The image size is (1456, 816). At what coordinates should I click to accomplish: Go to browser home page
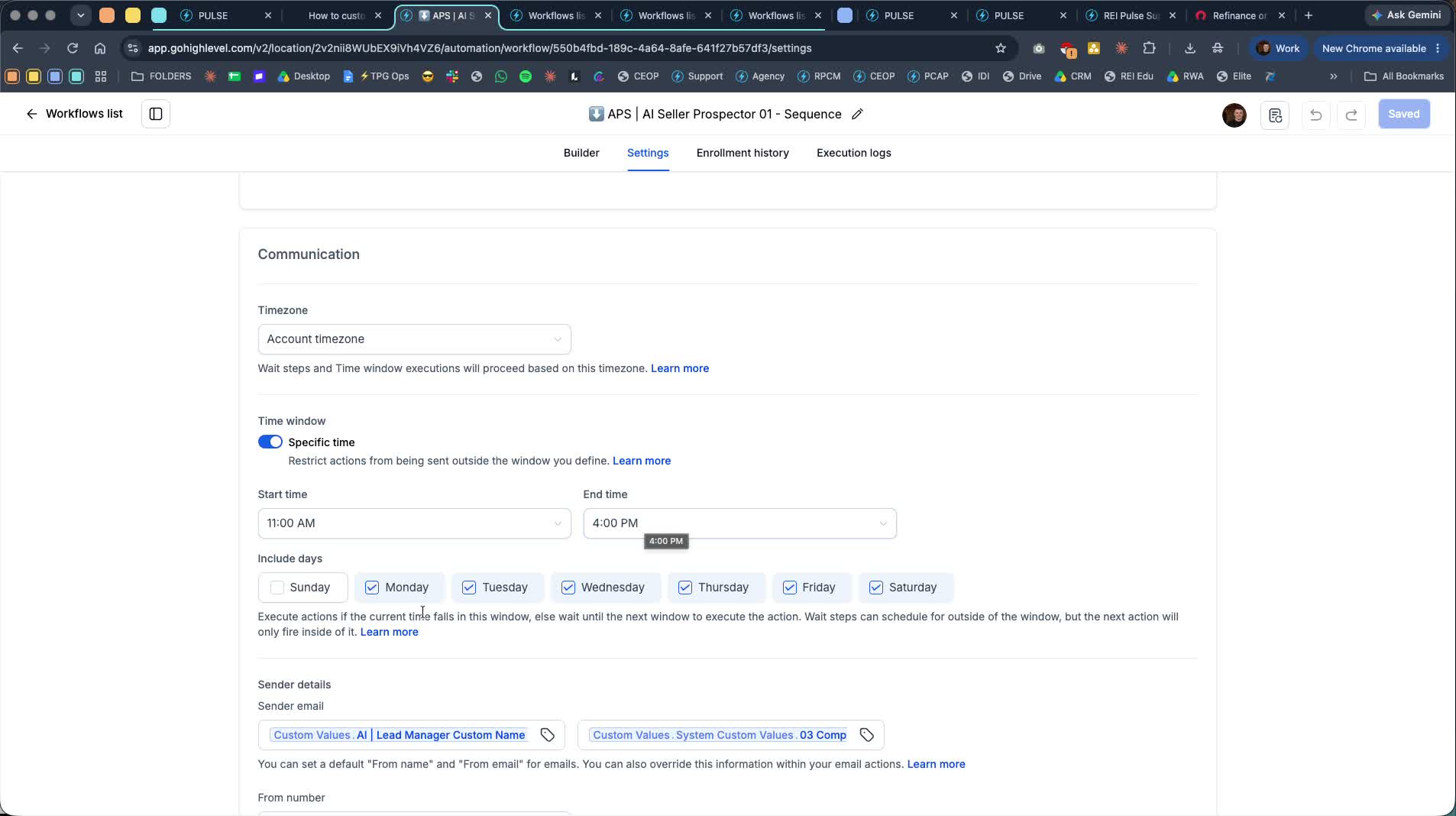click(100, 48)
